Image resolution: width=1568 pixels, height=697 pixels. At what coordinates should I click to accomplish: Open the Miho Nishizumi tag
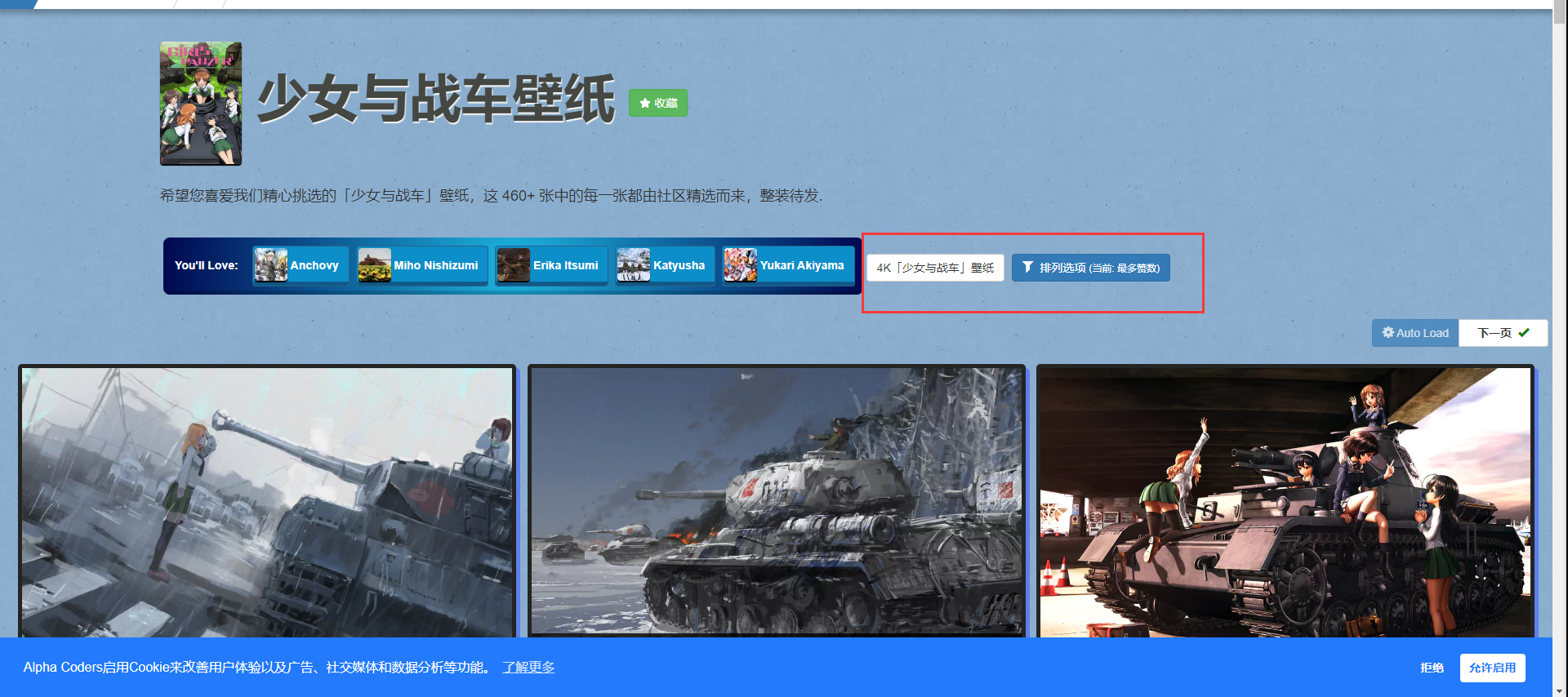(436, 265)
